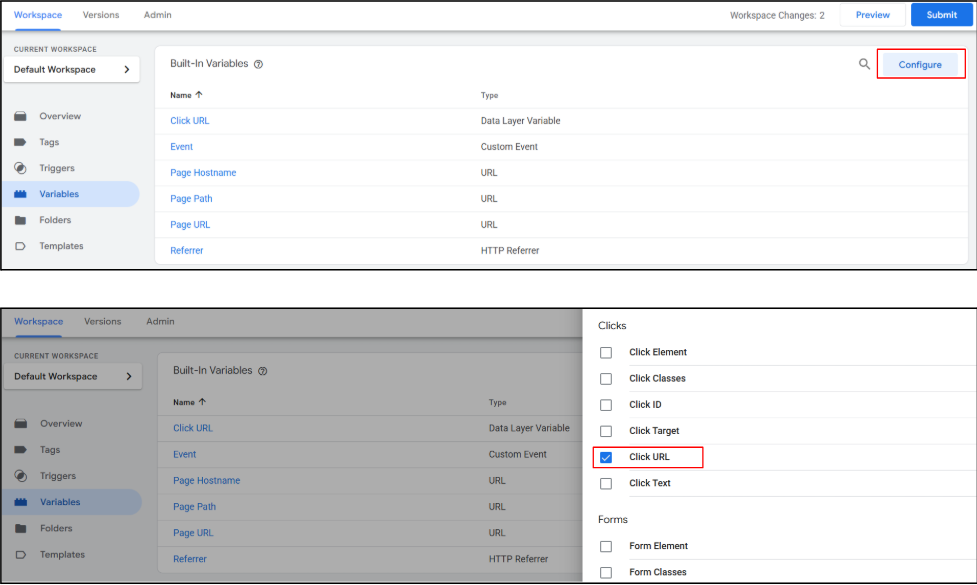This screenshot has height=585, width=977.
Task: Click the Folders icon in the upper sidebar
Action: (x=20, y=220)
